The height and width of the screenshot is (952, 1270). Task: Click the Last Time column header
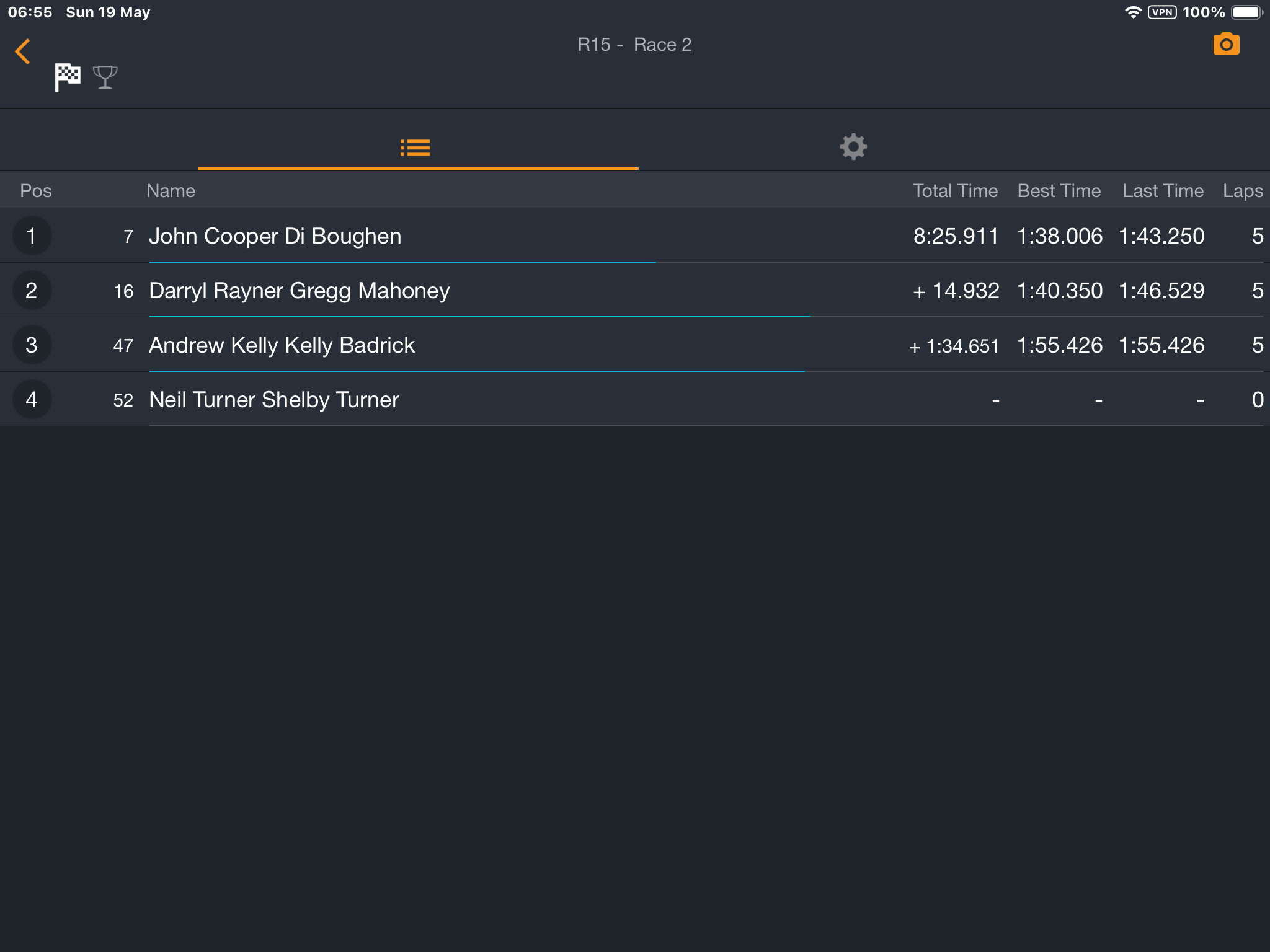click(x=1163, y=191)
